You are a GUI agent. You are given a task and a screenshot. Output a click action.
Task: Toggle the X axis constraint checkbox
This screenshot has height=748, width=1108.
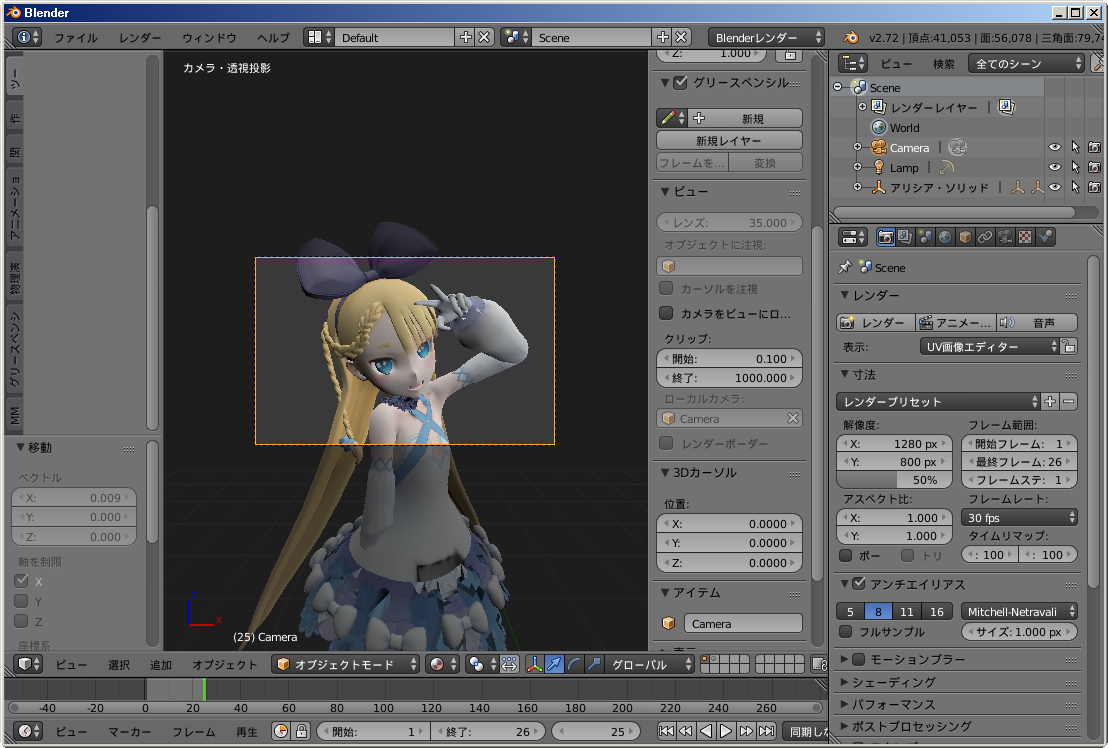21,581
